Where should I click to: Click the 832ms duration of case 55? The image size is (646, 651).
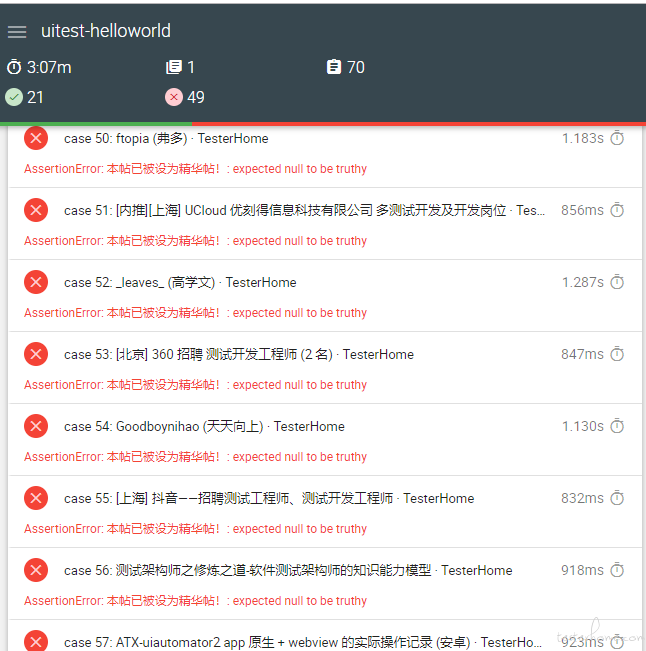582,498
